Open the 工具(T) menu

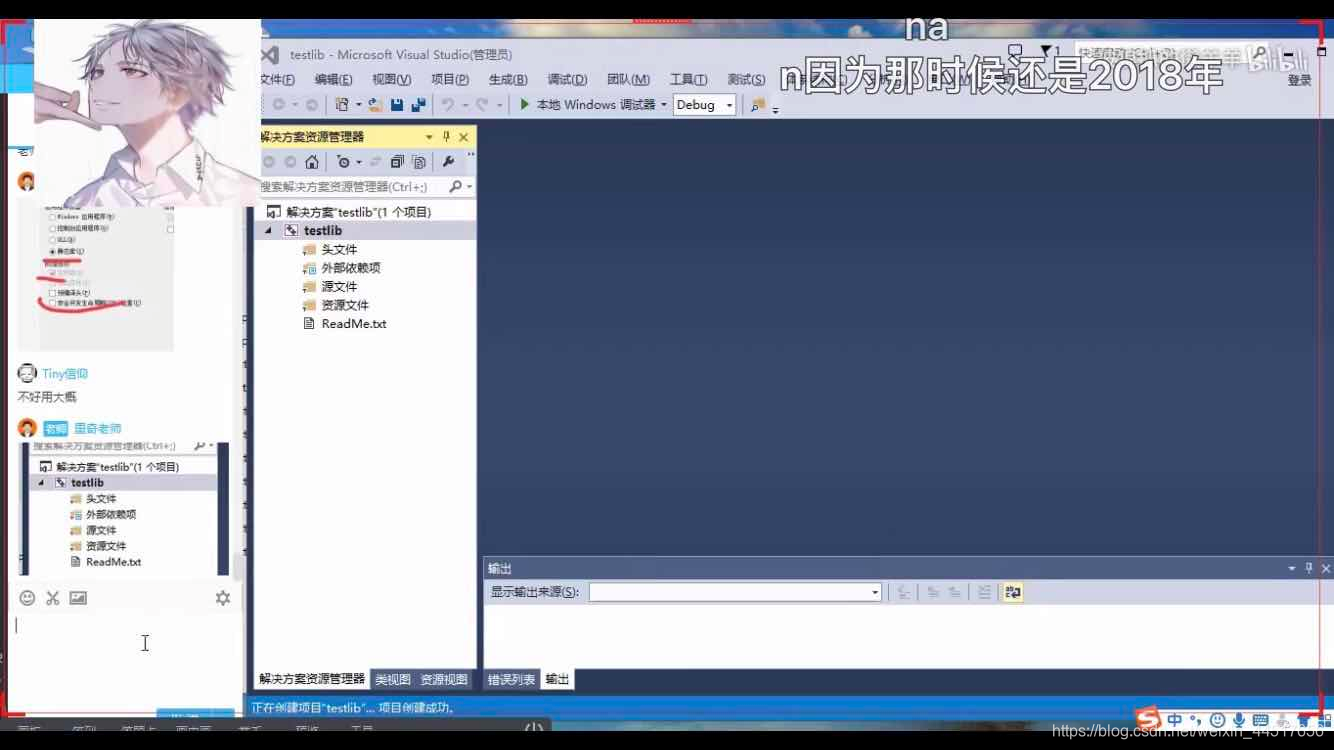tap(688, 79)
